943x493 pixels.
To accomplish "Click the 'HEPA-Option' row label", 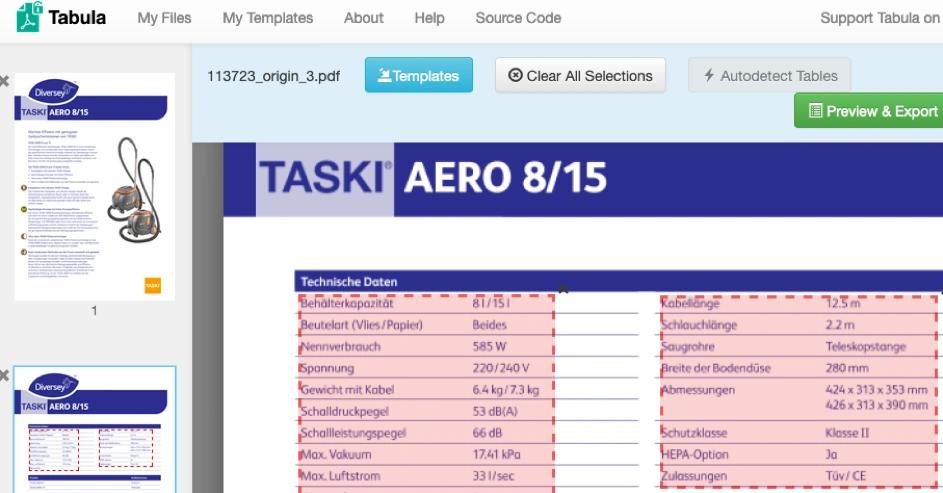I will [x=695, y=455].
